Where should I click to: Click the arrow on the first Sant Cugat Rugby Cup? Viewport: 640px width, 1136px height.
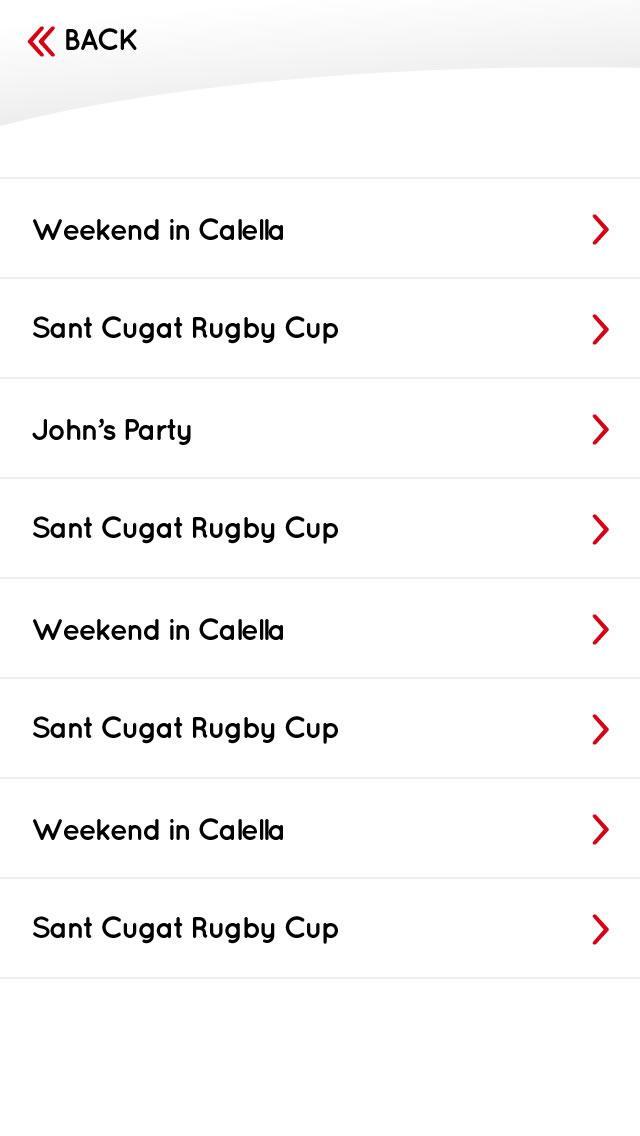click(x=600, y=330)
